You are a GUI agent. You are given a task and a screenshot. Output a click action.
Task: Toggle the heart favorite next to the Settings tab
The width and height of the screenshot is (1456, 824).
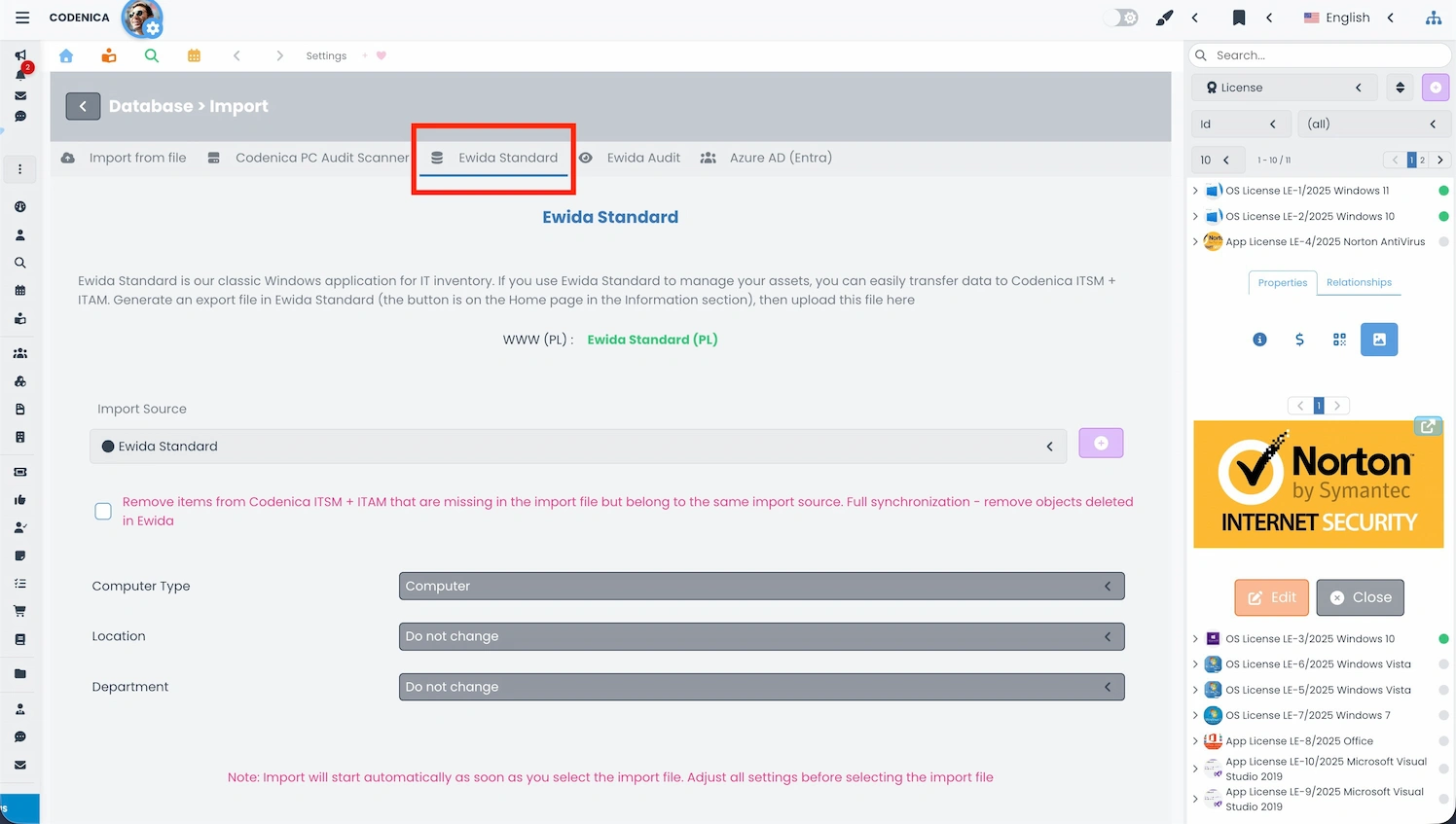[380, 55]
